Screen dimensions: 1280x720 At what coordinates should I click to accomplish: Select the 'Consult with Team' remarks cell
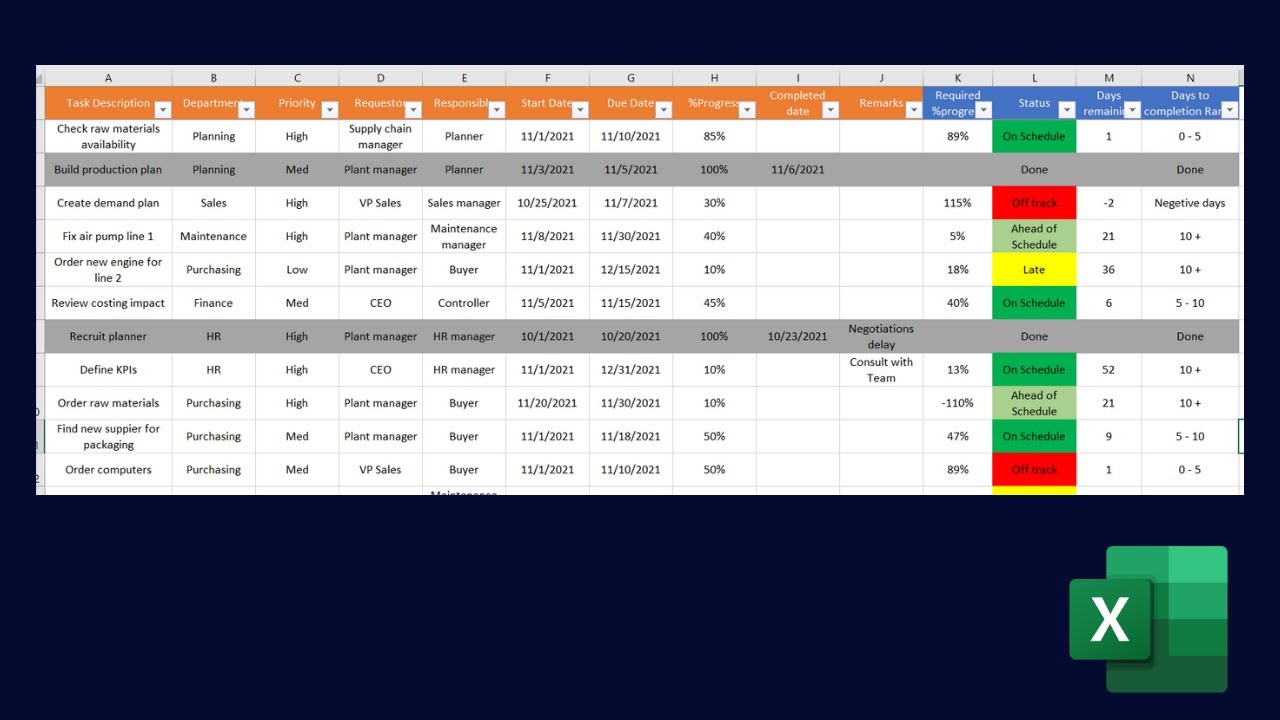(881, 370)
